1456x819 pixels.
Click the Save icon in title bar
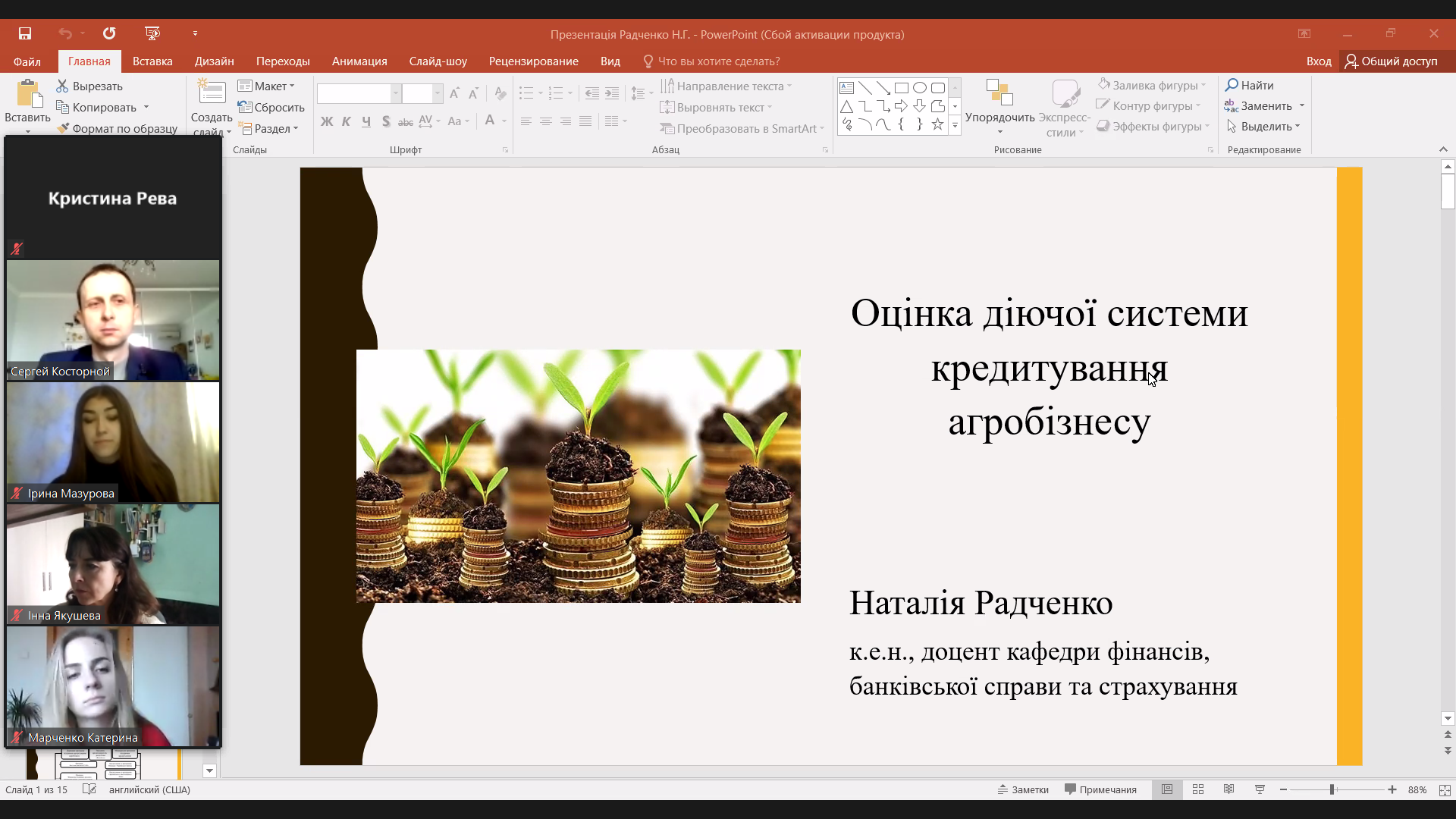(x=25, y=33)
